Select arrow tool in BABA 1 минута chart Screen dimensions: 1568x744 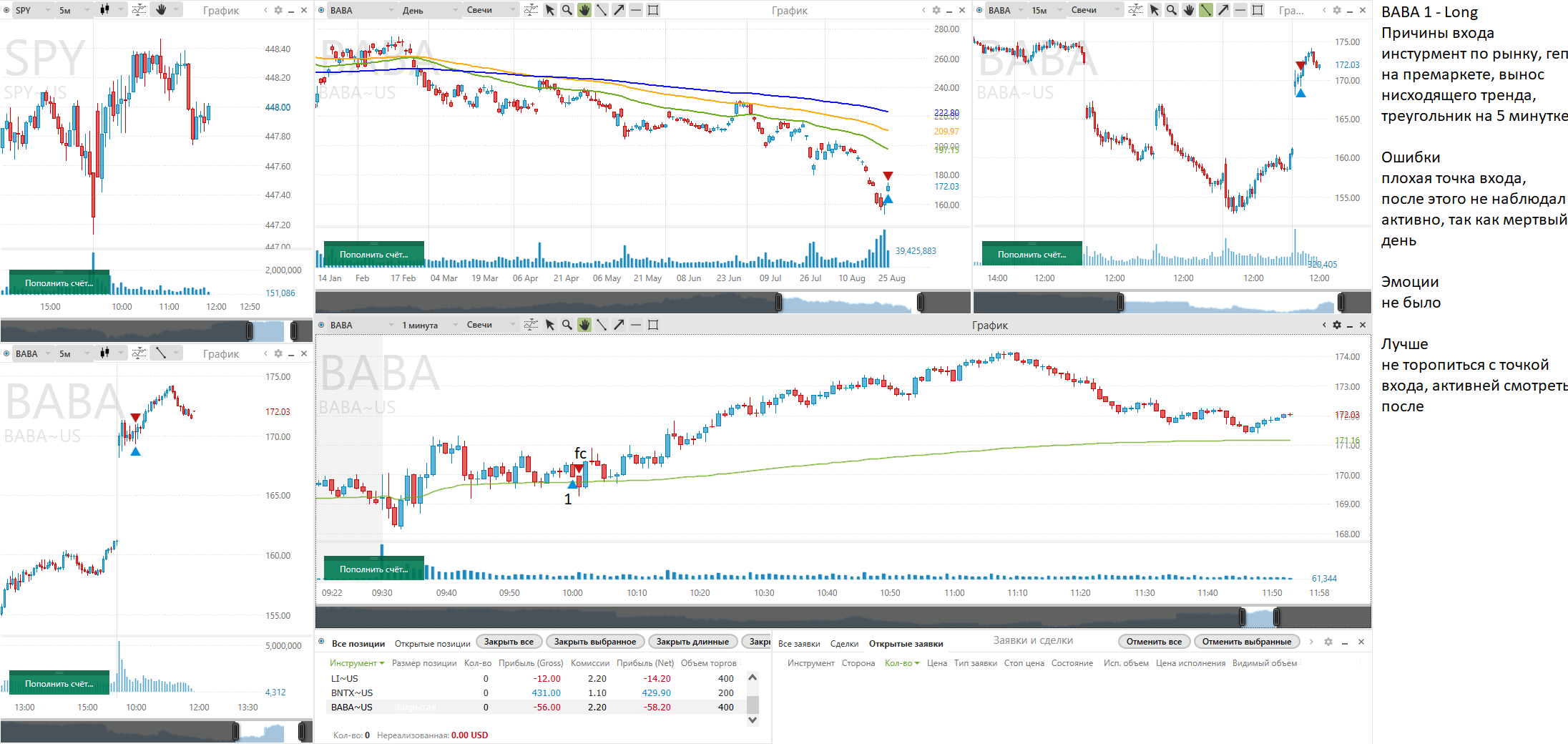619,325
